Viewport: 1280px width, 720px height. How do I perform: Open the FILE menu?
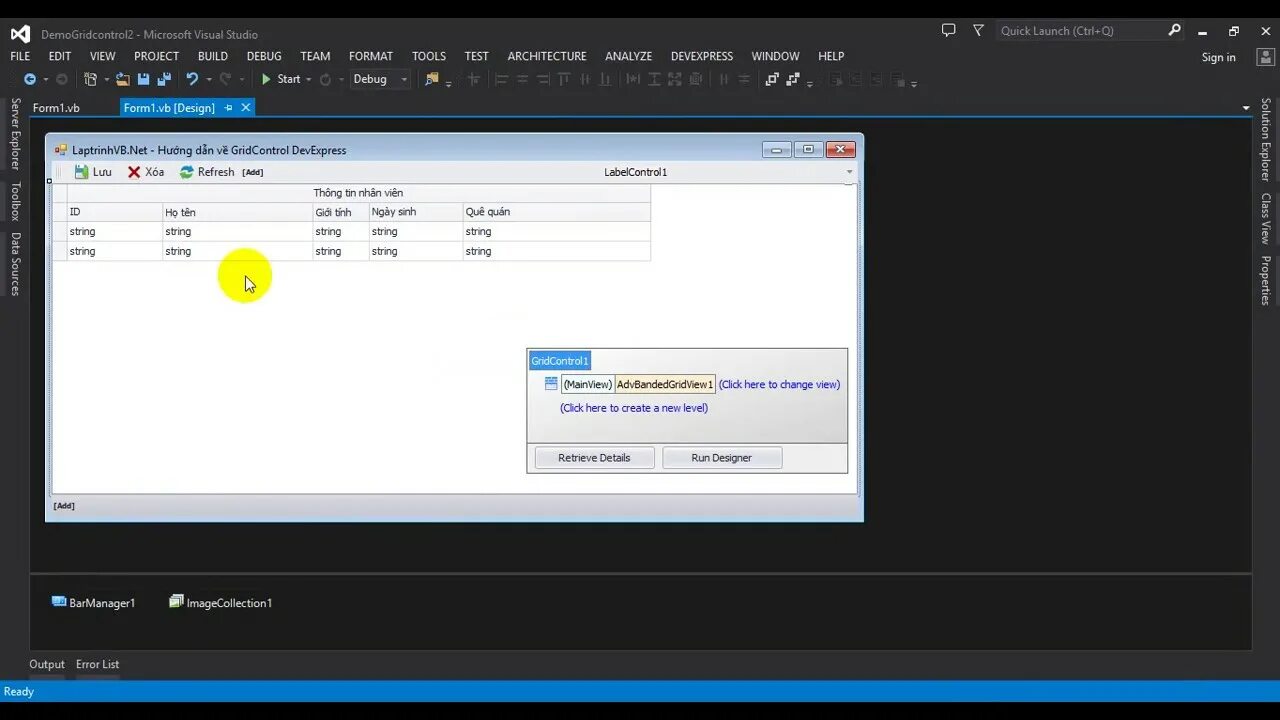click(x=20, y=56)
